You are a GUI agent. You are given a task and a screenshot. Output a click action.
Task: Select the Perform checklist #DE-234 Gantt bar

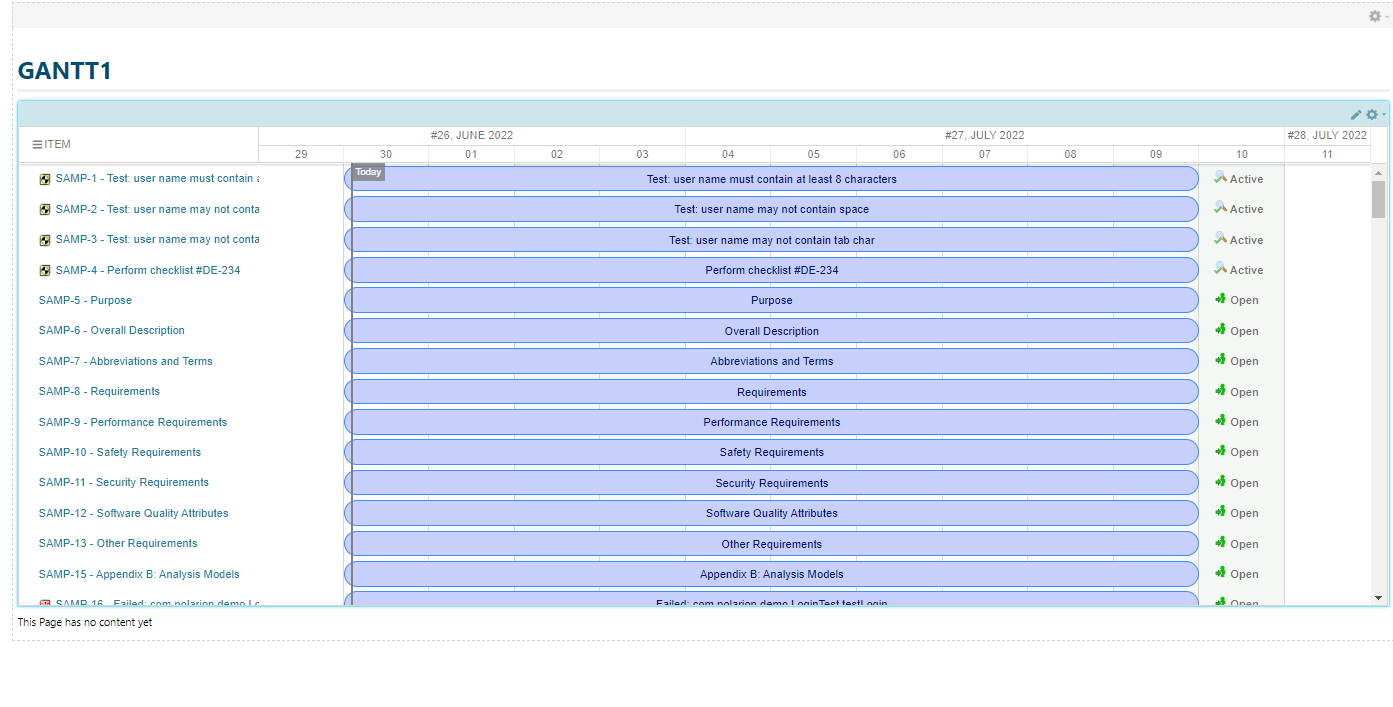pos(771,270)
